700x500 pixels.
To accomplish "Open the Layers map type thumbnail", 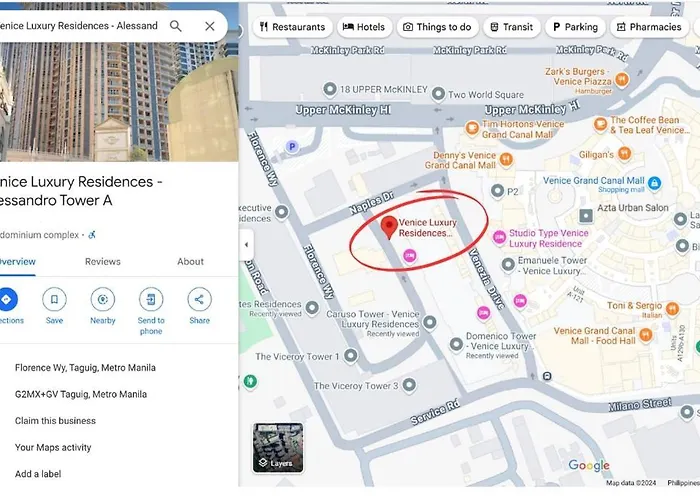I will click(x=278, y=448).
